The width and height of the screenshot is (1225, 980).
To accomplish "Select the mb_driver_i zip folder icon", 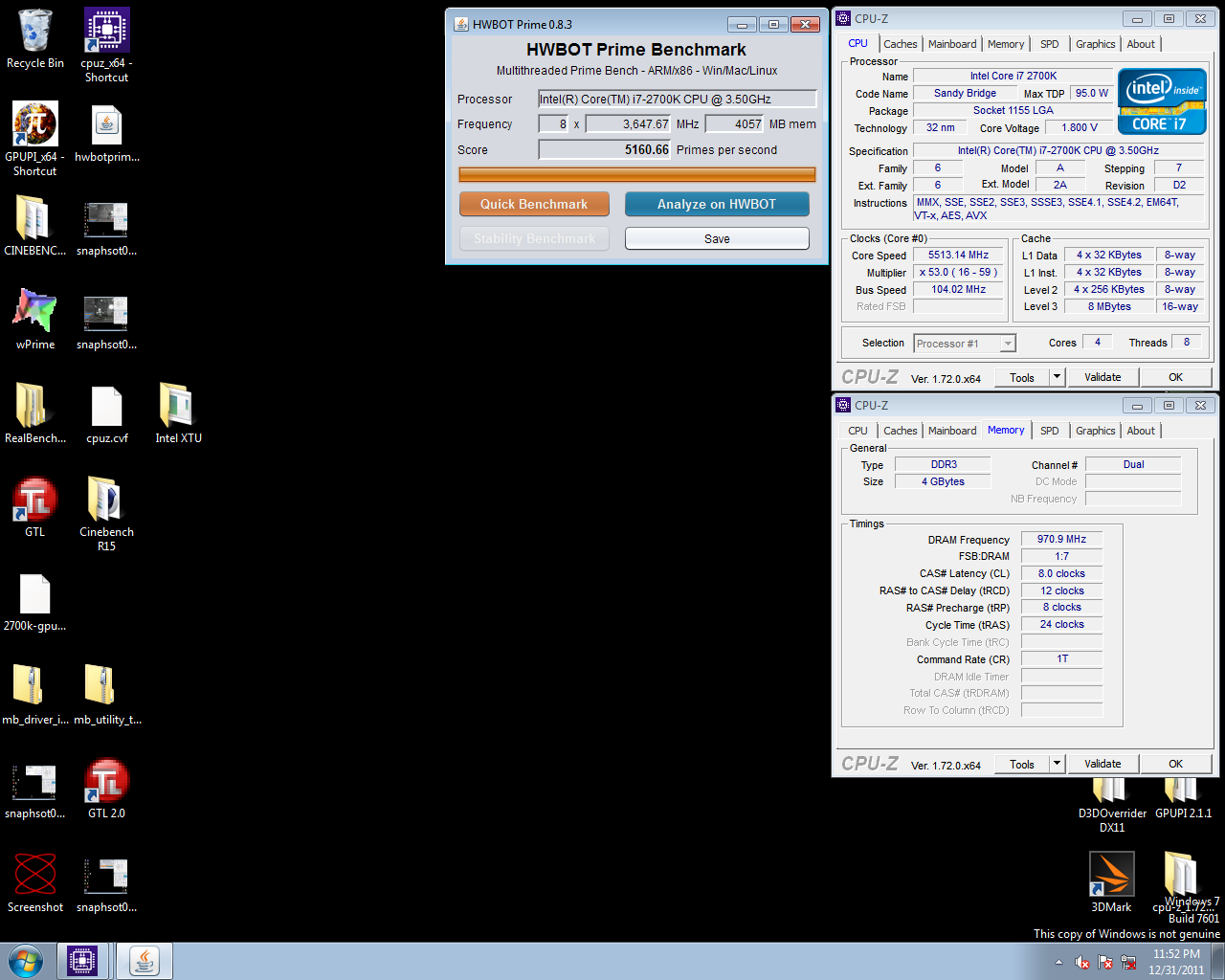I will (35, 695).
